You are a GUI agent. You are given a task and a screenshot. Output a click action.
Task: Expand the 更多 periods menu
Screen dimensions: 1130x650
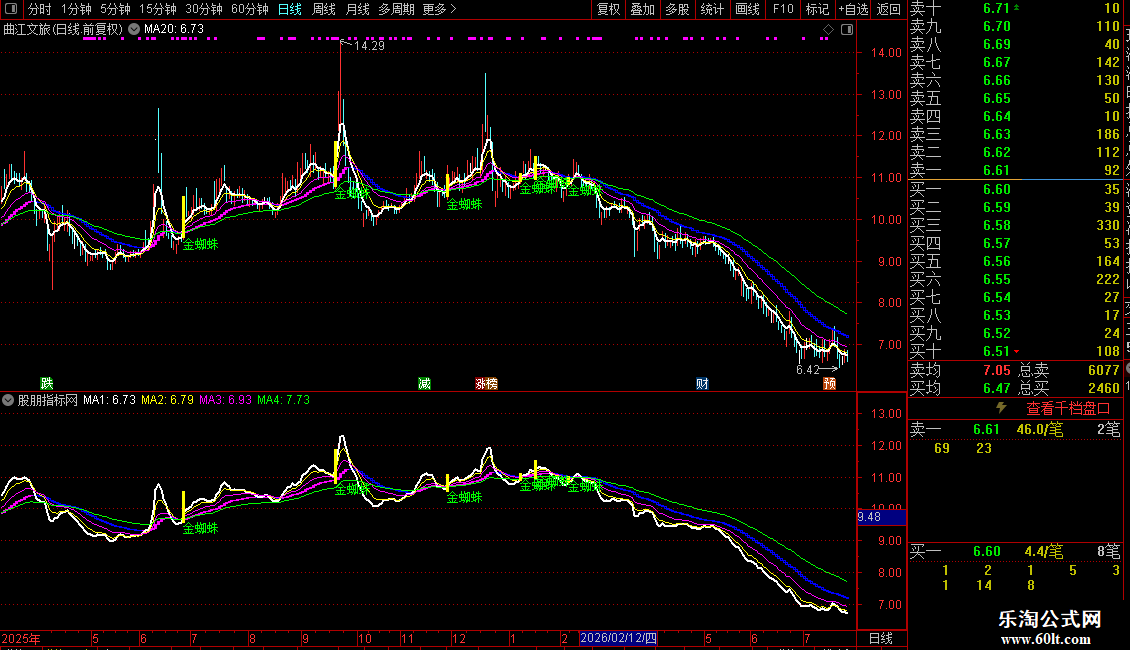439,9
